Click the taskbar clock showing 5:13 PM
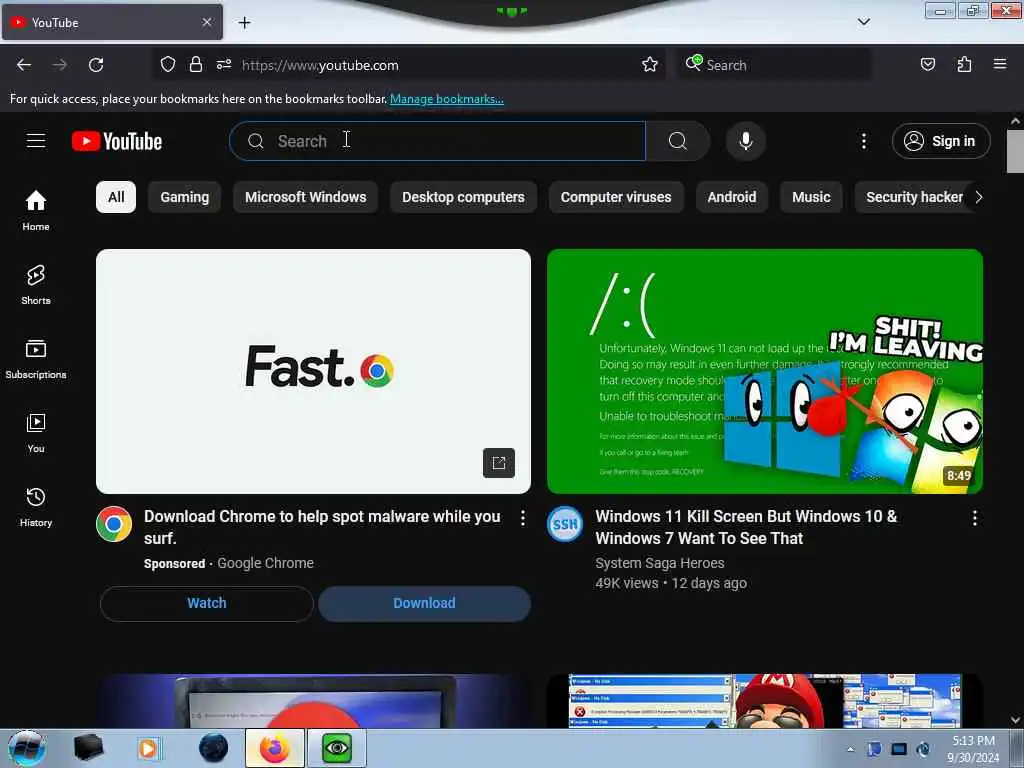Viewport: 1024px width, 768px height. tap(973, 749)
